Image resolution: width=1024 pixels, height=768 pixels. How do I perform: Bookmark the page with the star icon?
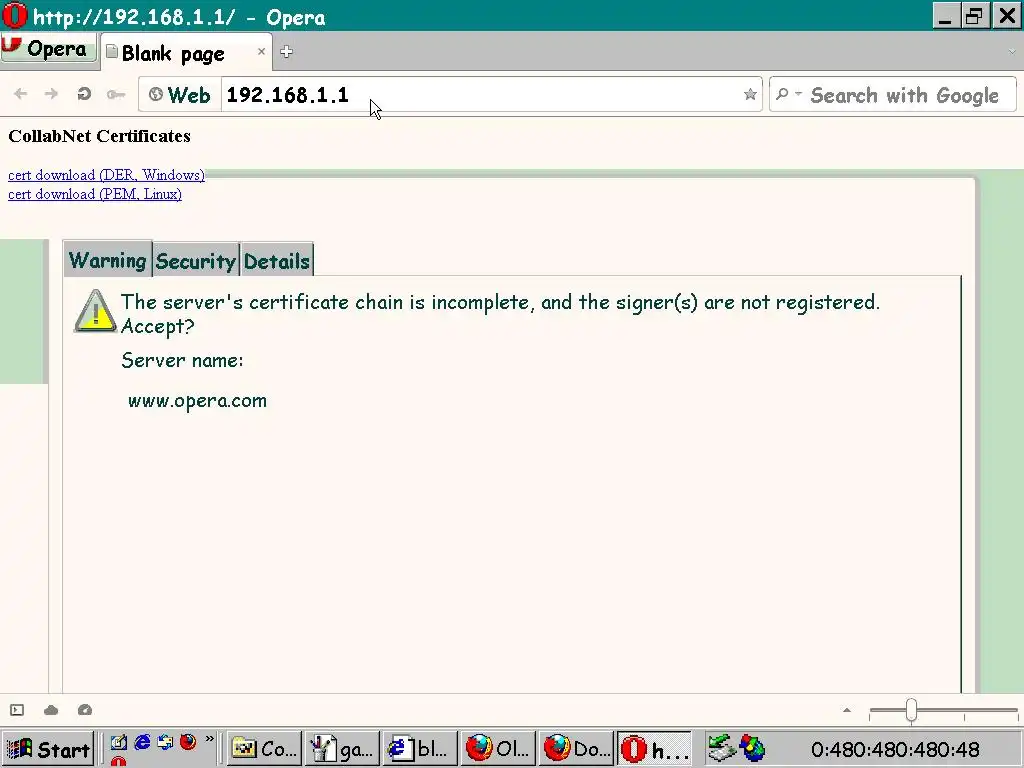point(750,95)
